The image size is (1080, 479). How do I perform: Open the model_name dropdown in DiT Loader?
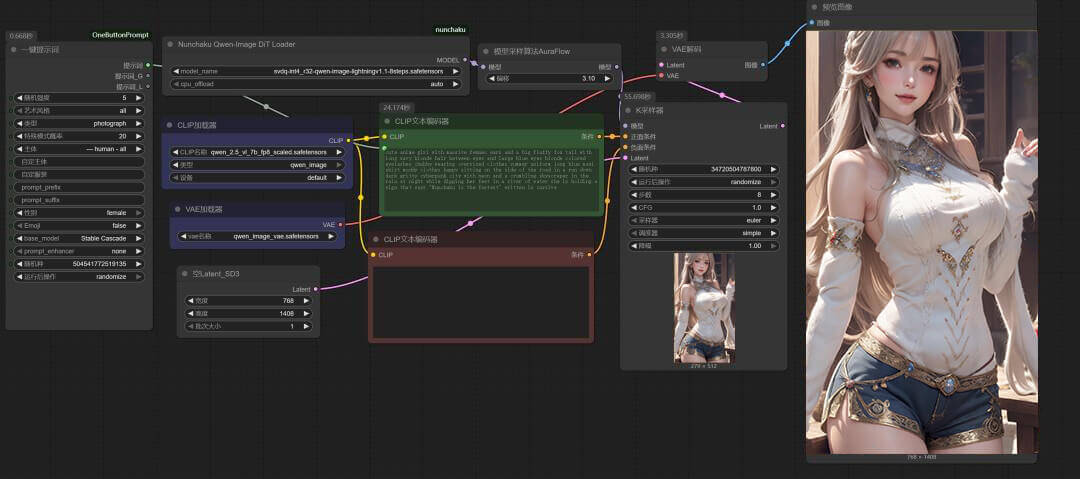(x=316, y=71)
